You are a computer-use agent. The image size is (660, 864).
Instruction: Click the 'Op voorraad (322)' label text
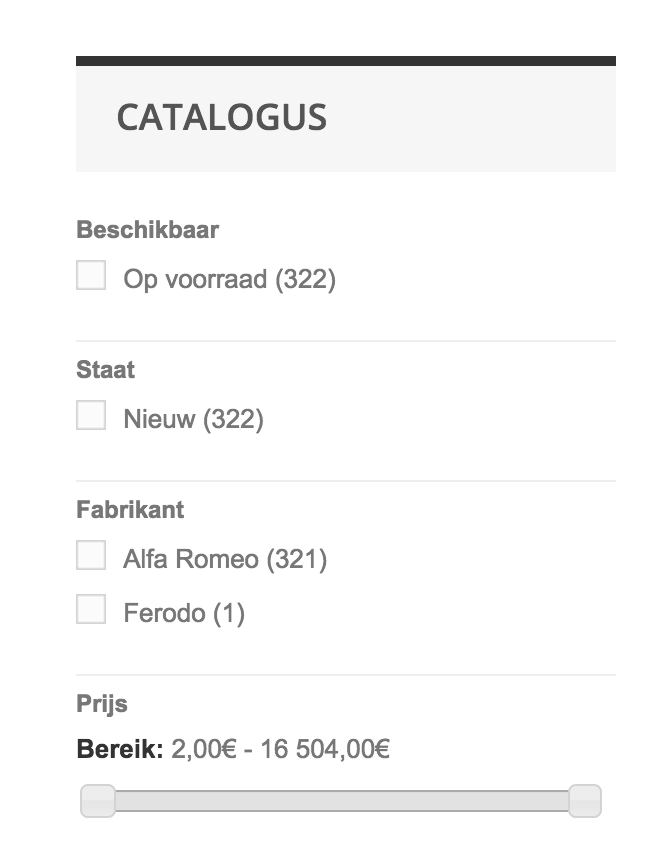click(229, 279)
